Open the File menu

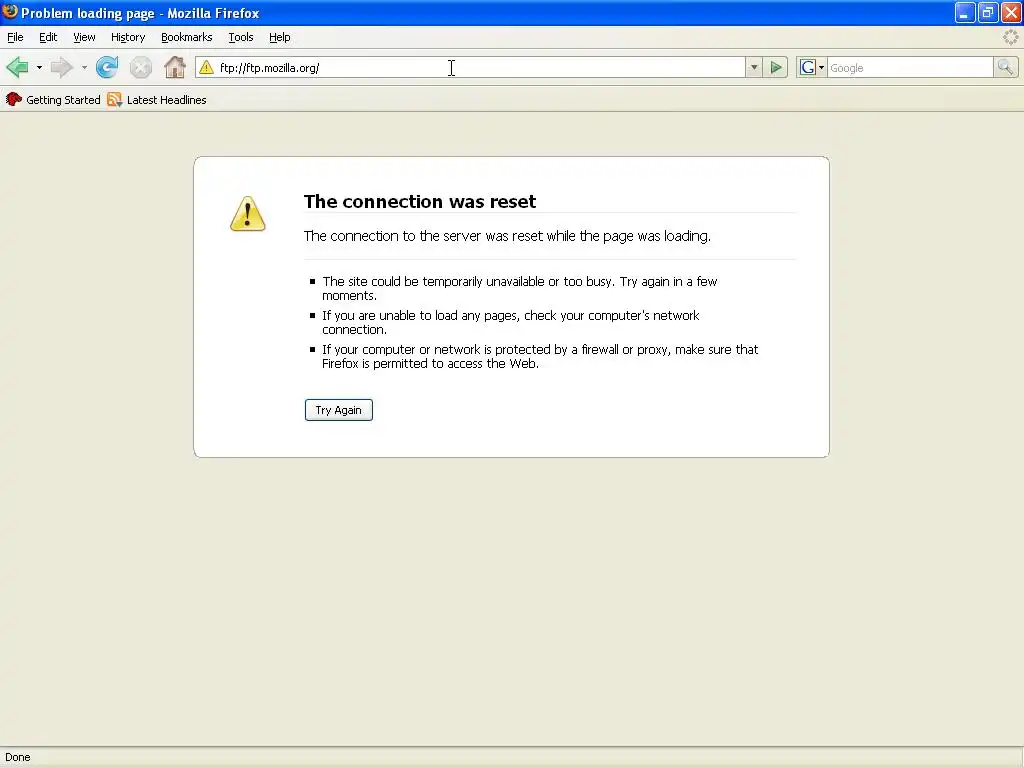point(15,37)
